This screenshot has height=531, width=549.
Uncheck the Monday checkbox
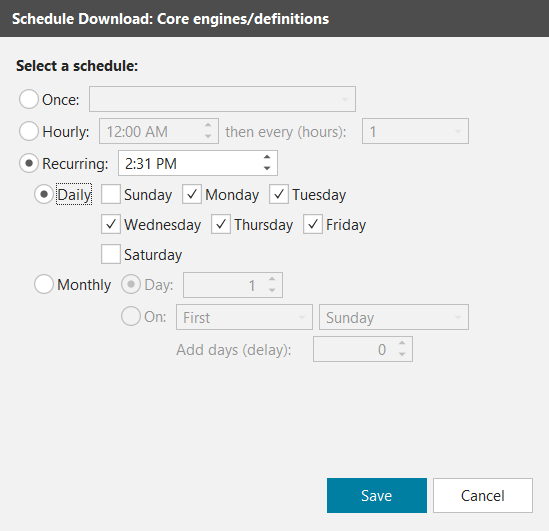(x=192, y=194)
